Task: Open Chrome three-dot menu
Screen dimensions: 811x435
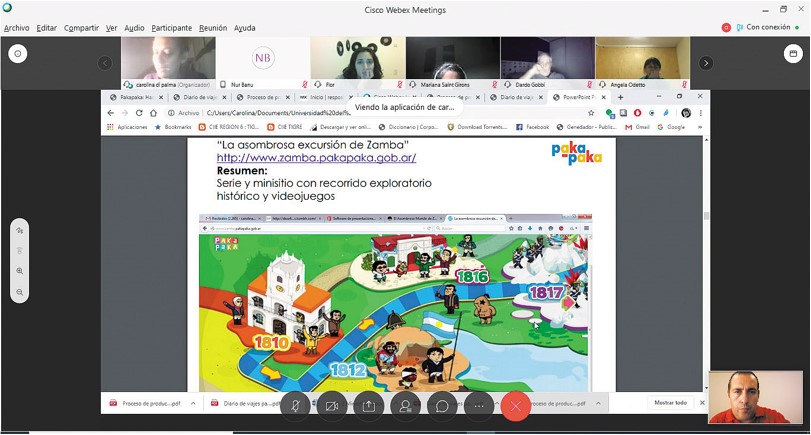Action: pyautogui.click(x=700, y=113)
